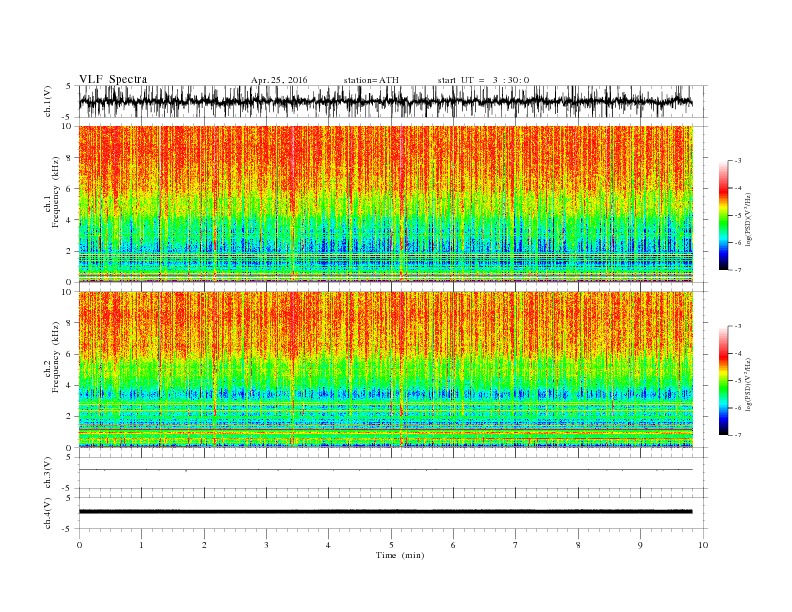
Task: Click the ch.1 spectrogram color scale bar
Action: [723, 215]
